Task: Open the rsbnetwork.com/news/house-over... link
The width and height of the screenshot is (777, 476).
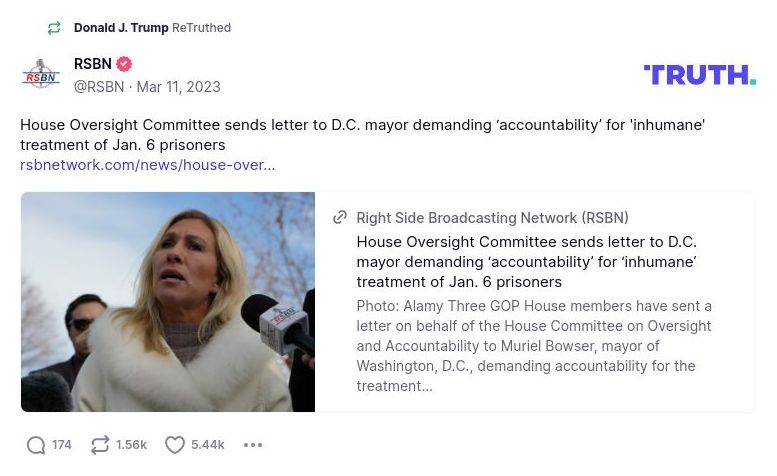Action: (147, 165)
